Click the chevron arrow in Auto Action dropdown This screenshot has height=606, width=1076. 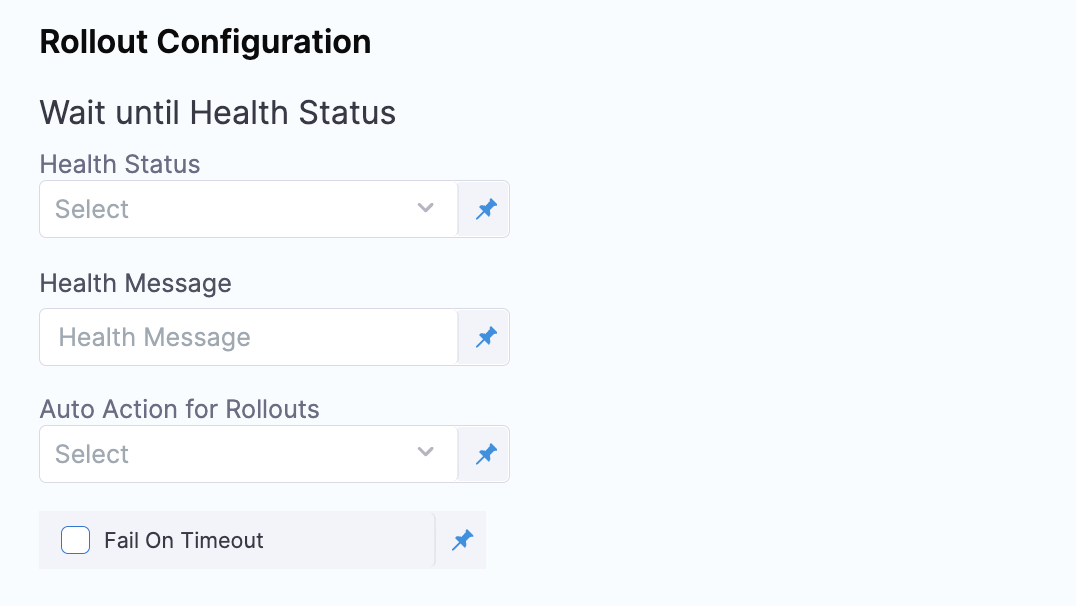point(426,453)
